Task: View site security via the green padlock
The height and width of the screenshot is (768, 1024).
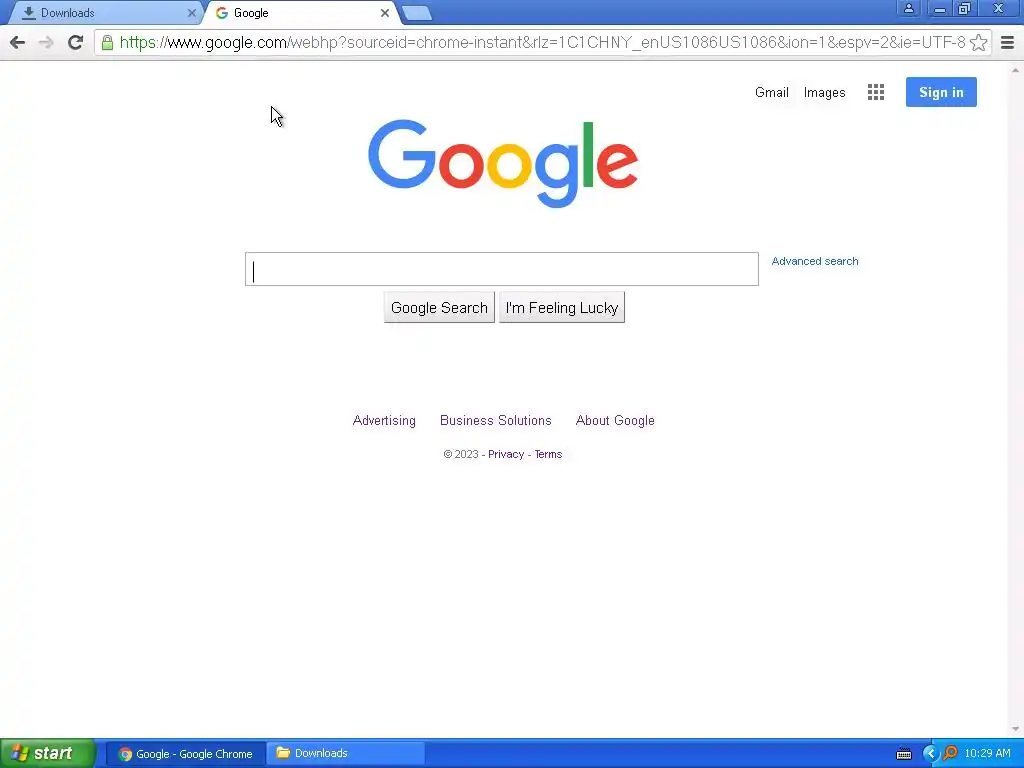Action: coord(107,42)
